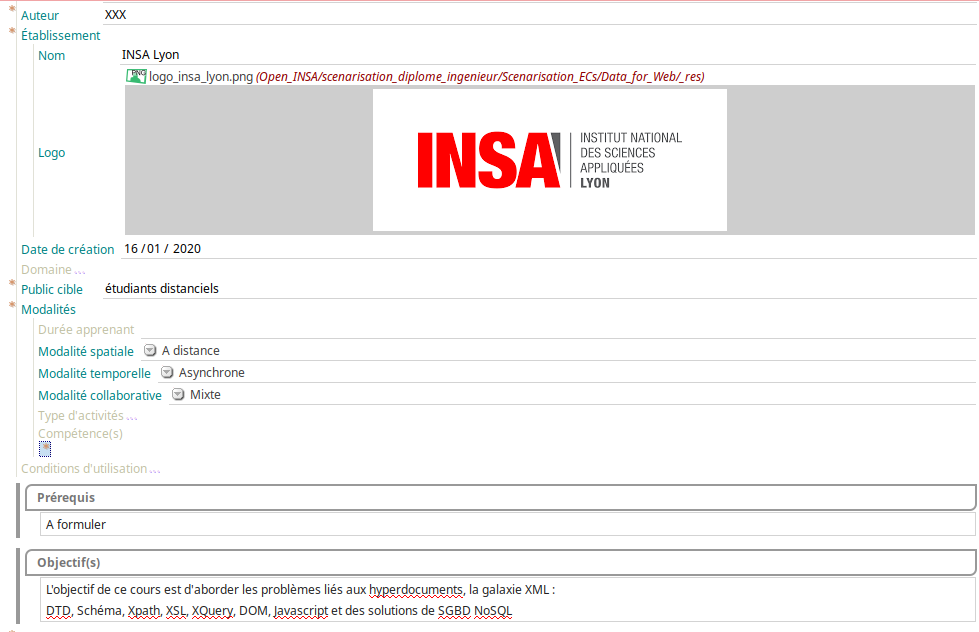Open the logo_insa_lyon.png file reference
The image size is (979, 632).
coord(200,77)
